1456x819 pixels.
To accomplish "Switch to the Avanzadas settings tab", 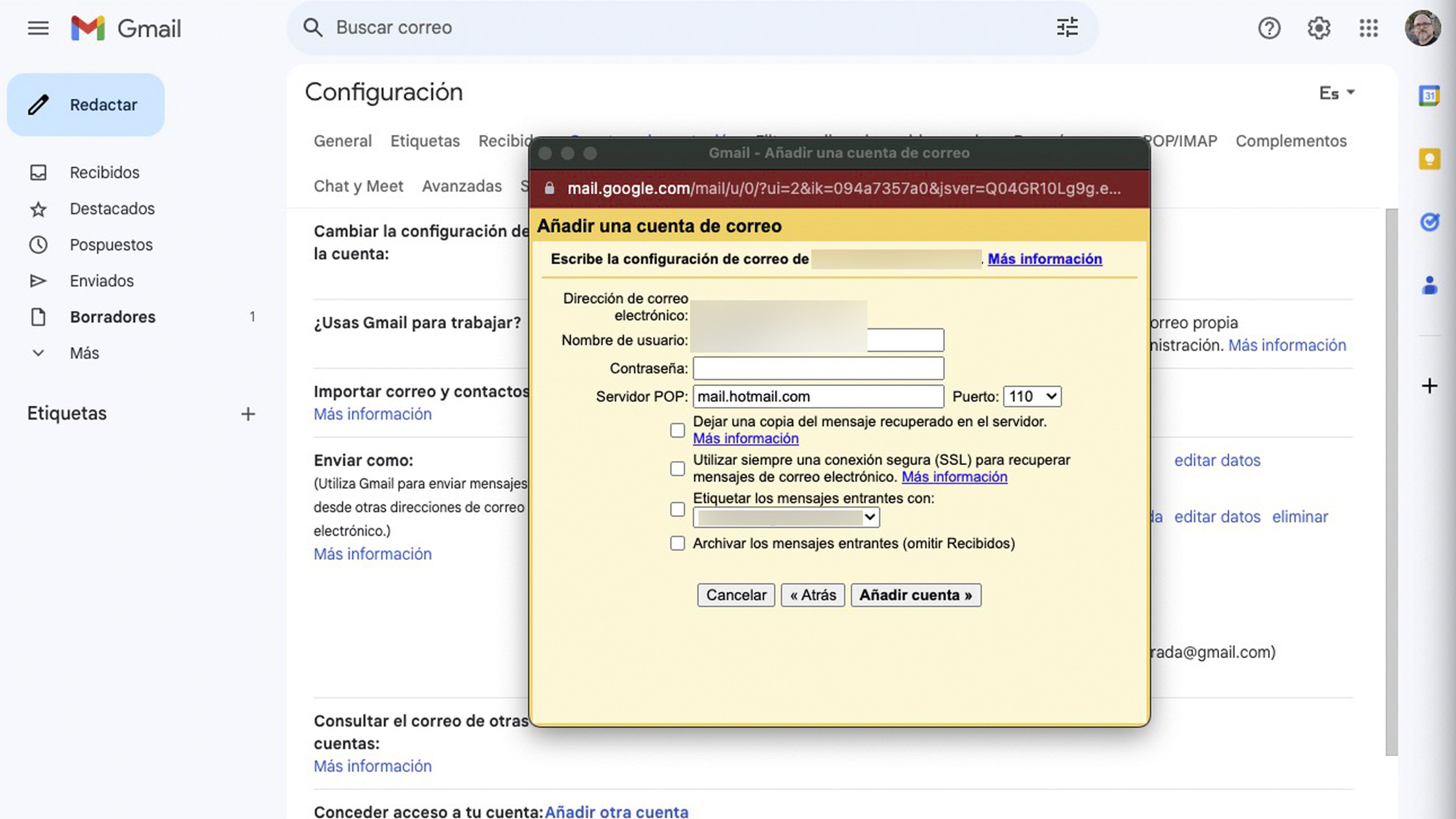I will pyautogui.click(x=462, y=186).
